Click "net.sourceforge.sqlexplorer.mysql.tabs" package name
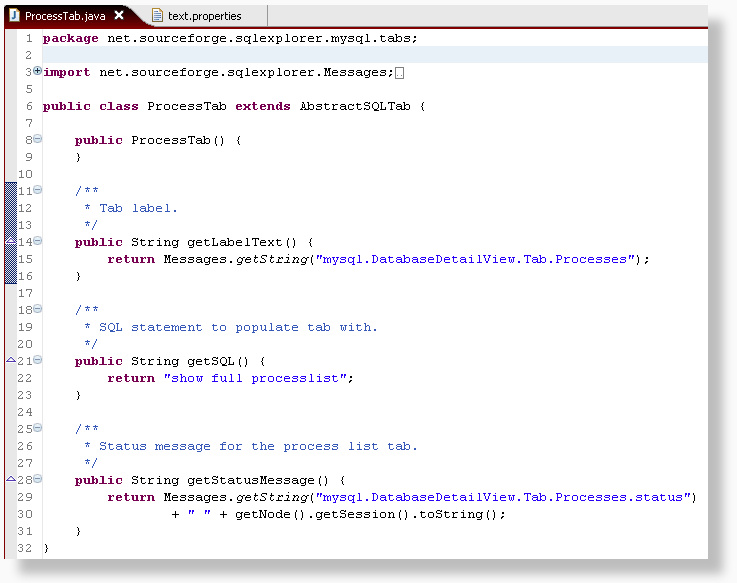The image size is (737, 583). click(259, 38)
